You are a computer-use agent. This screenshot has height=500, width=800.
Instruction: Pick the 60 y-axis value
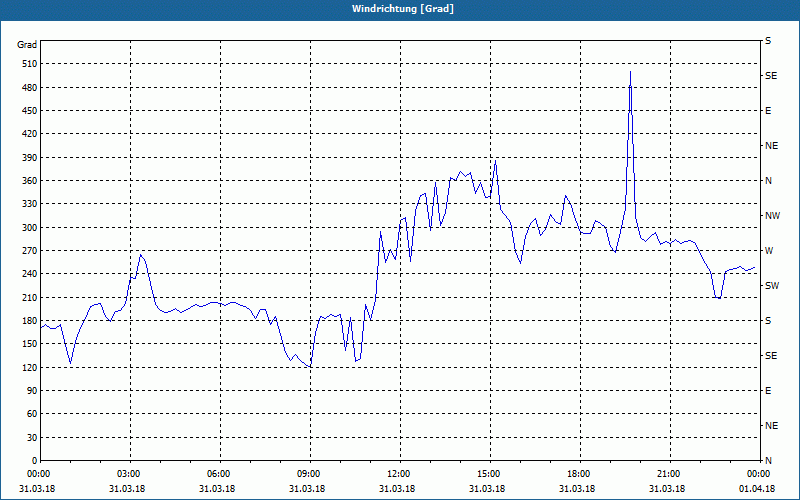tap(32, 414)
